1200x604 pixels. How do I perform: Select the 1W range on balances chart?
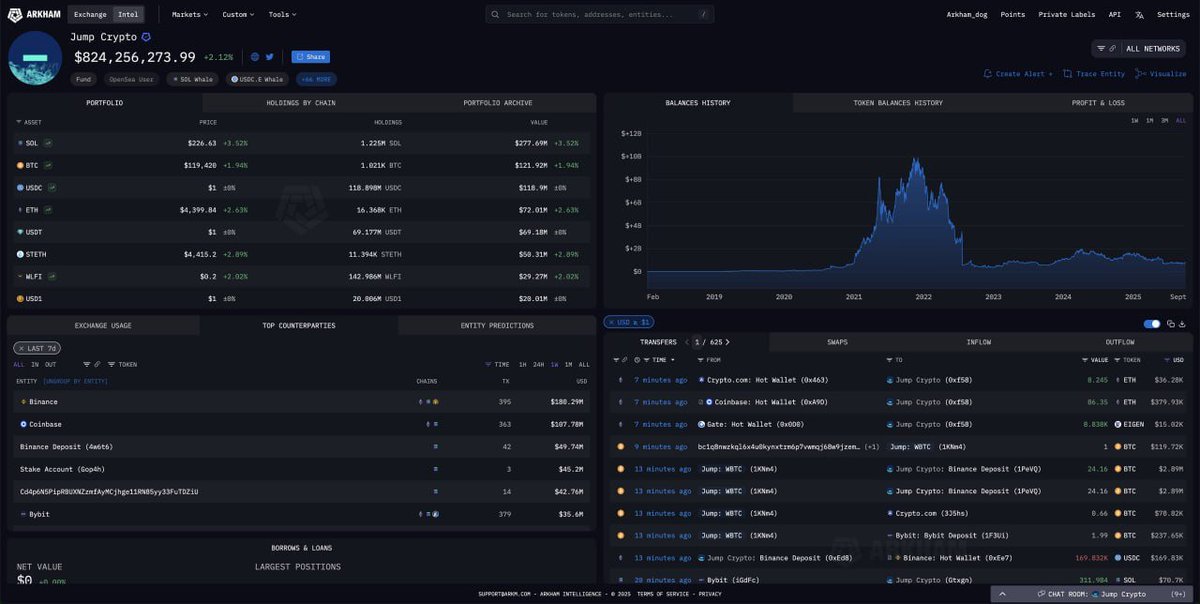(x=1134, y=120)
